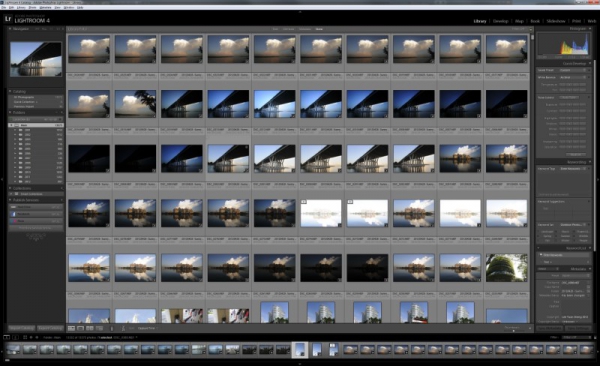Switch to the Develop module

coord(500,21)
